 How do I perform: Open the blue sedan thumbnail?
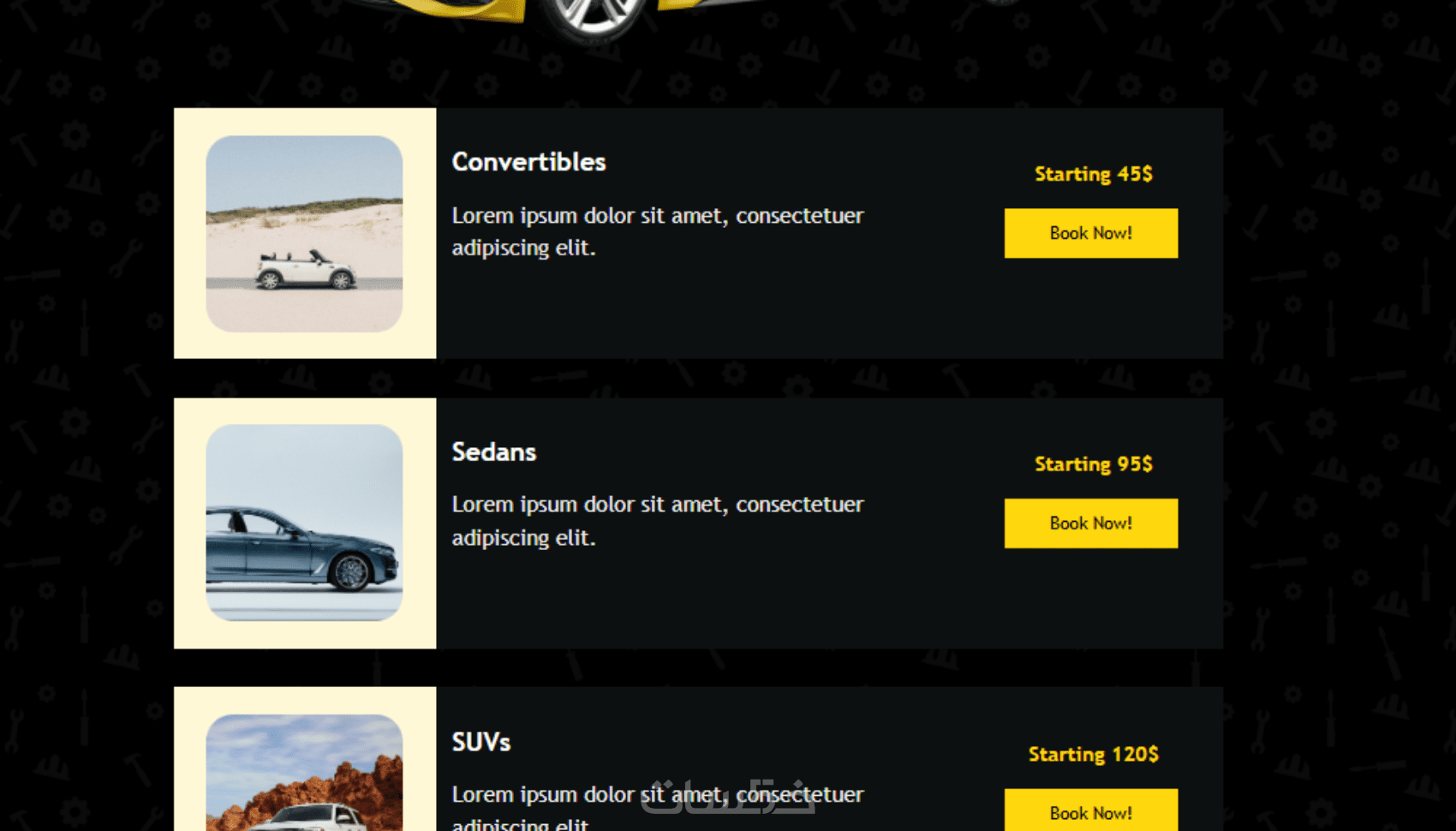coord(304,523)
